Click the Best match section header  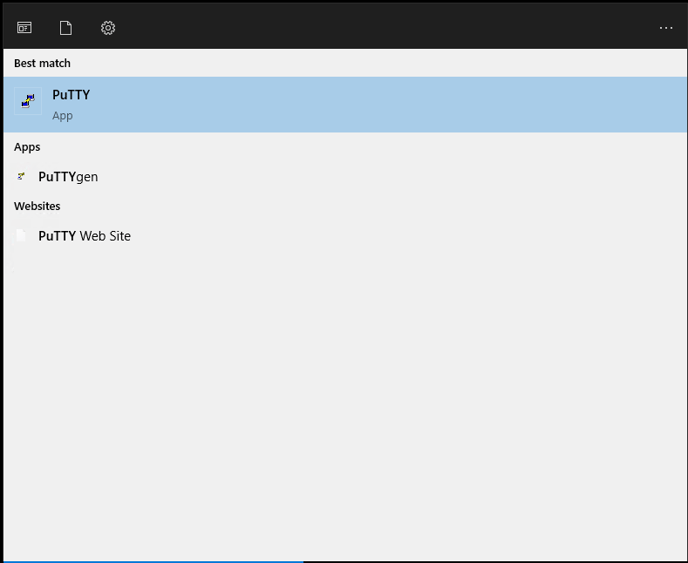click(x=42, y=63)
